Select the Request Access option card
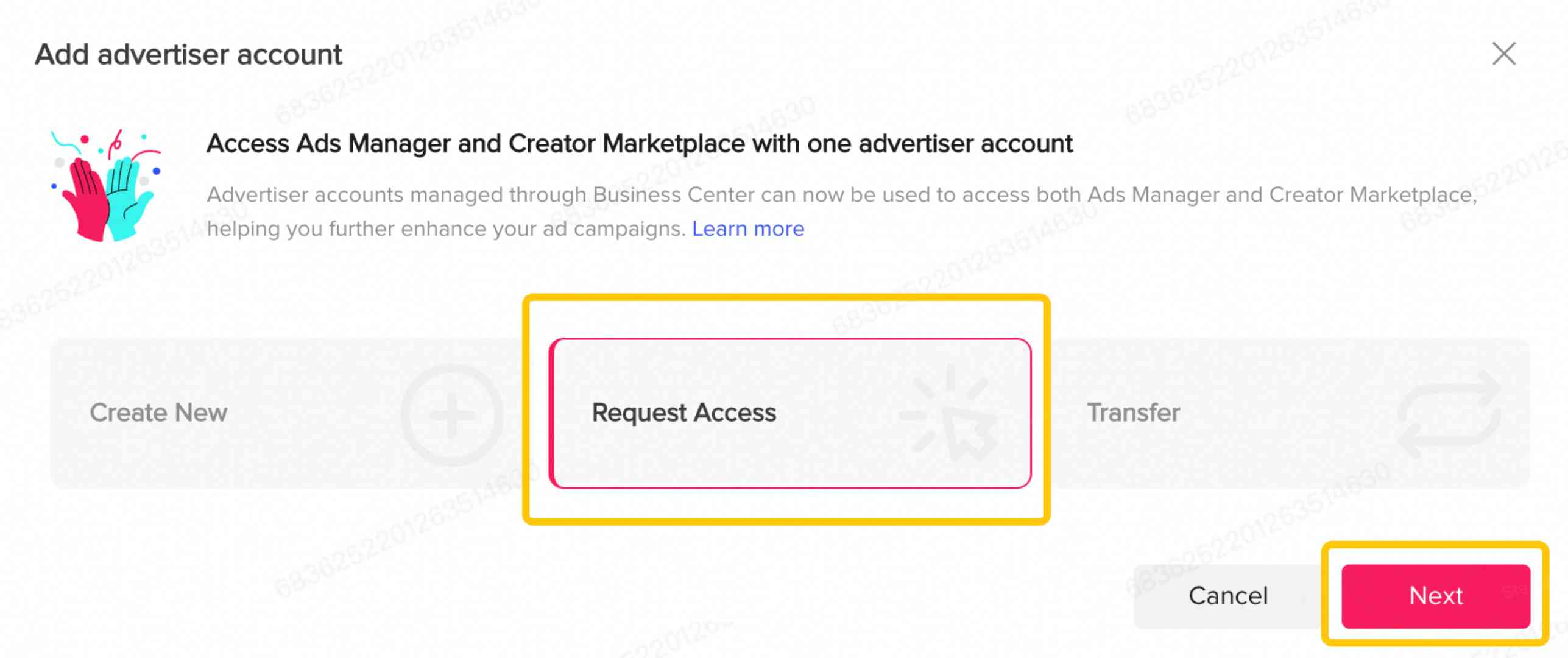The width and height of the screenshot is (1568, 658). click(x=789, y=413)
